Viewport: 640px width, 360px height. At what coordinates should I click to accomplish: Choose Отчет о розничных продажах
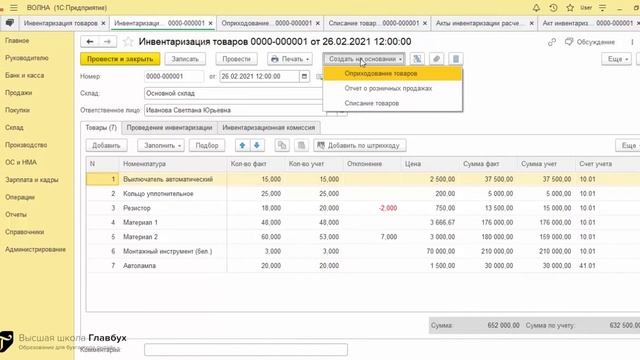pyautogui.click(x=393, y=88)
